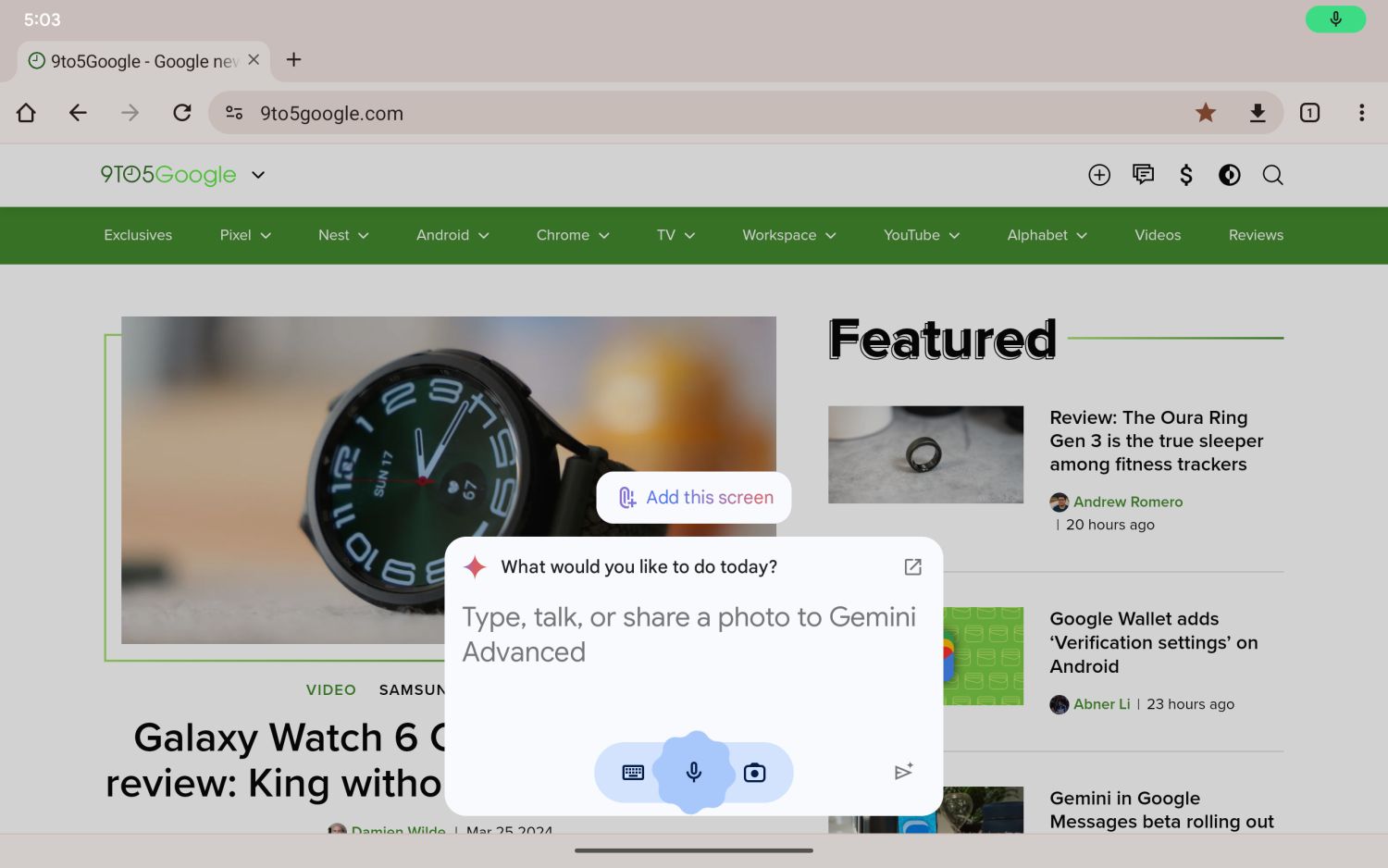Expand the Android menu dropdown
1388x868 pixels.
452,235
